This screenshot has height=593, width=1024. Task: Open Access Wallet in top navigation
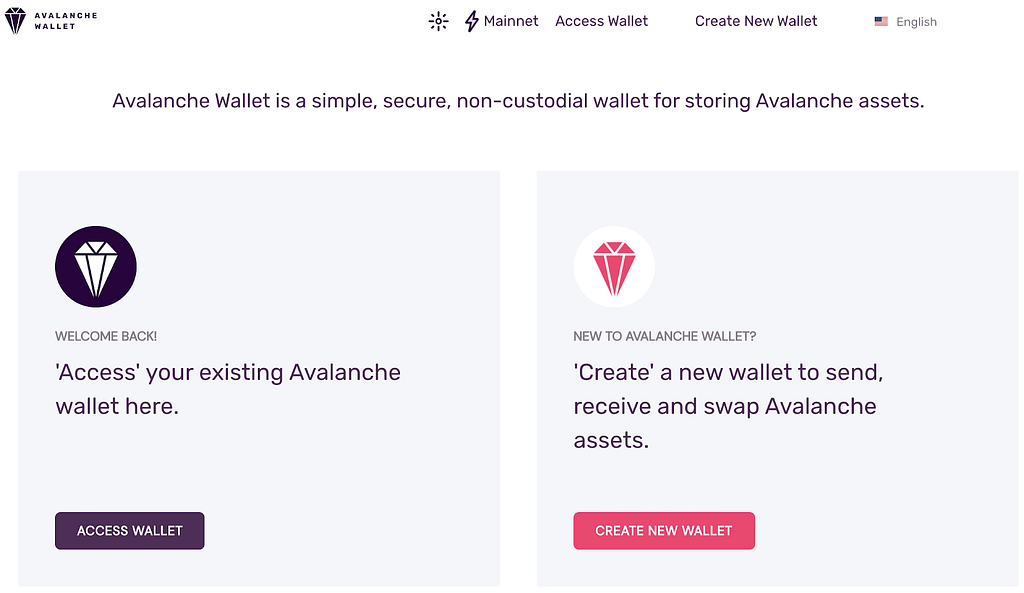[x=601, y=22]
